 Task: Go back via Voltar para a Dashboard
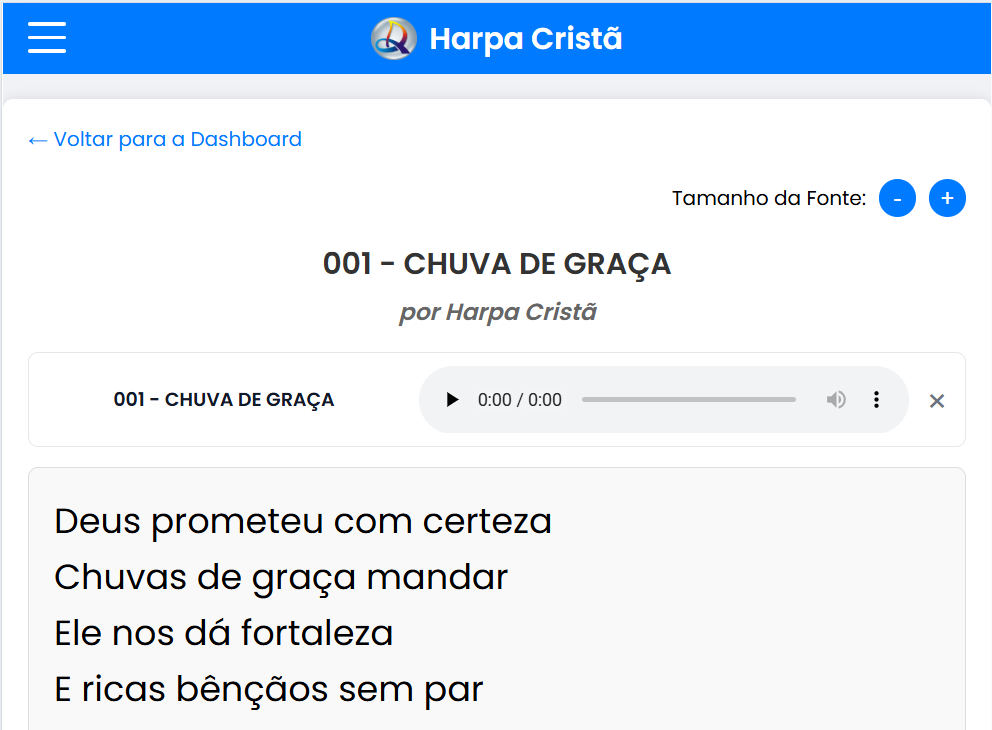165,139
